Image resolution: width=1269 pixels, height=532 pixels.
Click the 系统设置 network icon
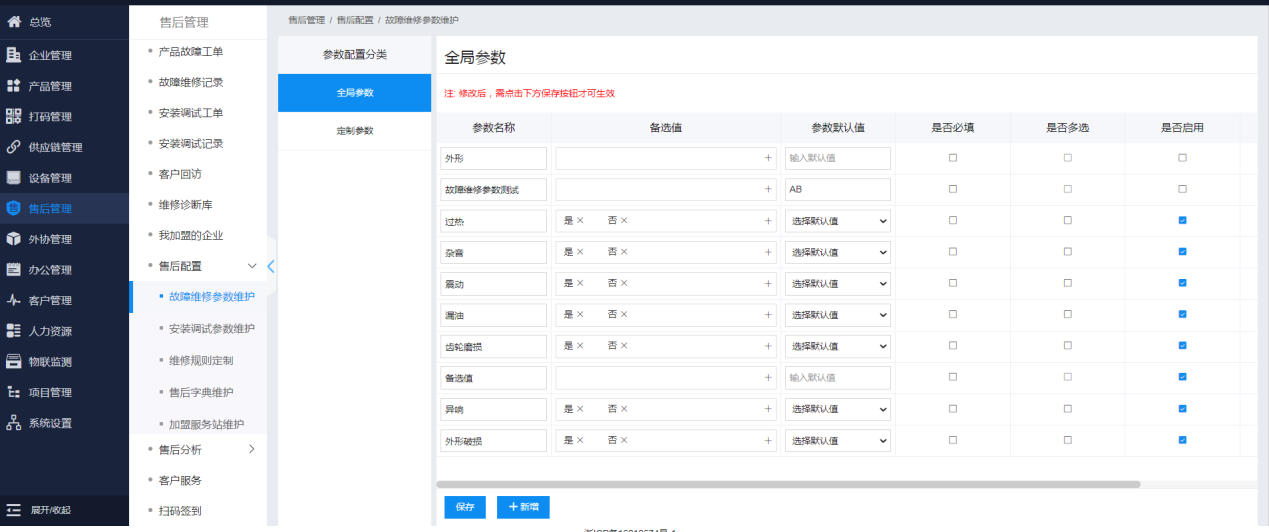[14, 423]
